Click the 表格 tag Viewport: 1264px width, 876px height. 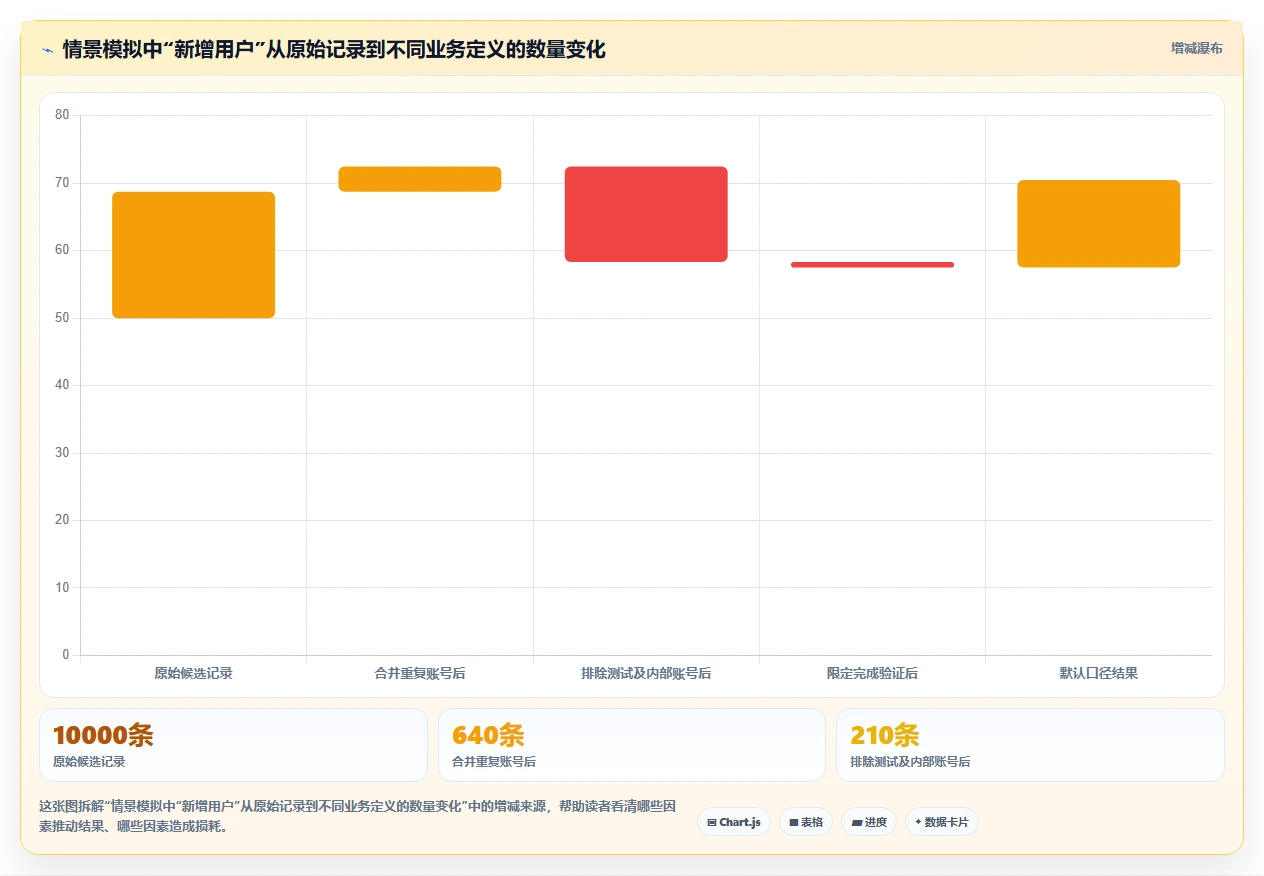[x=806, y=822]
